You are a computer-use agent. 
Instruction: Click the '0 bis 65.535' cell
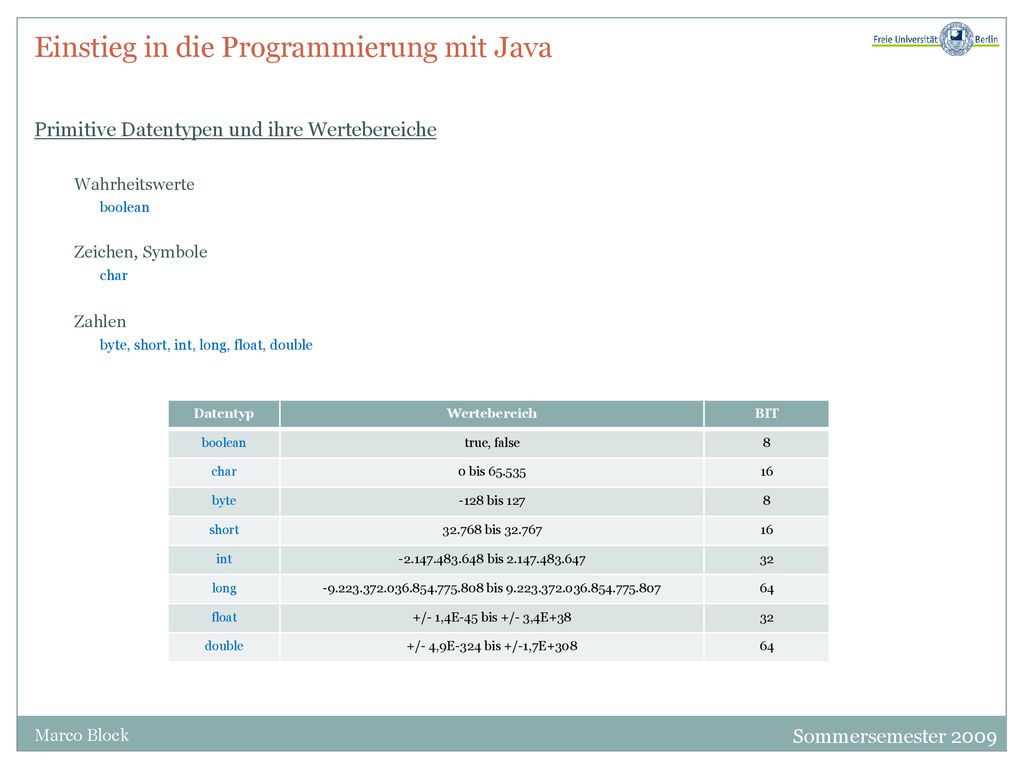coord(492,472)
